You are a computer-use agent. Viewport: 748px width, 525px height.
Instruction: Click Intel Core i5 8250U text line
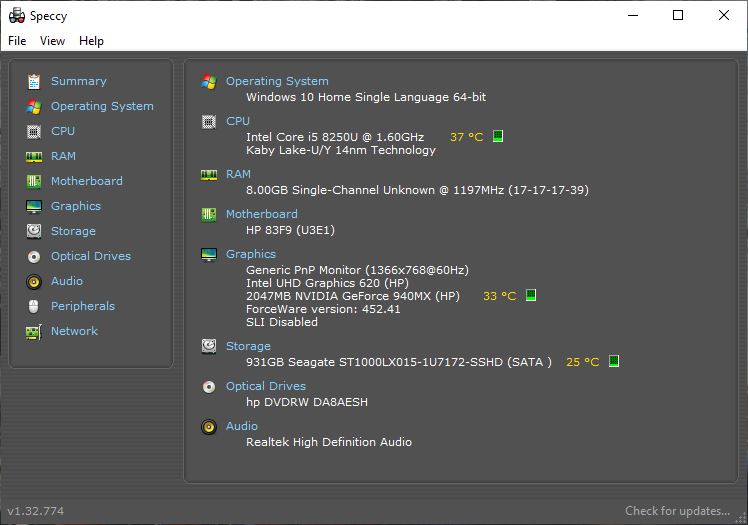pyautogui.click(x=335, y=137)
